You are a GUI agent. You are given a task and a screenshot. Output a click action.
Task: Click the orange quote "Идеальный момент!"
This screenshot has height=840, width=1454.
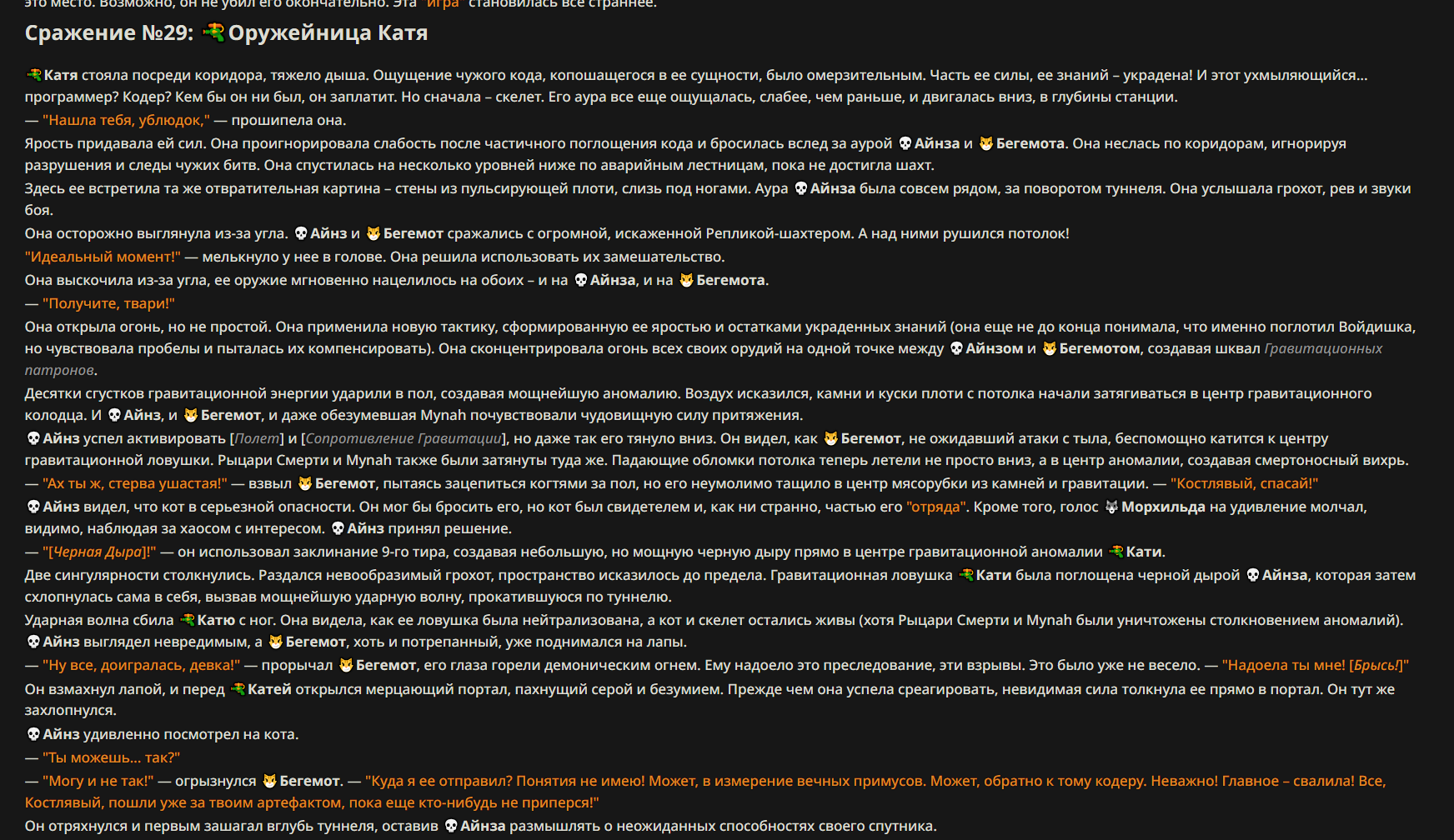pyautogui.click(x=103, y=257)
